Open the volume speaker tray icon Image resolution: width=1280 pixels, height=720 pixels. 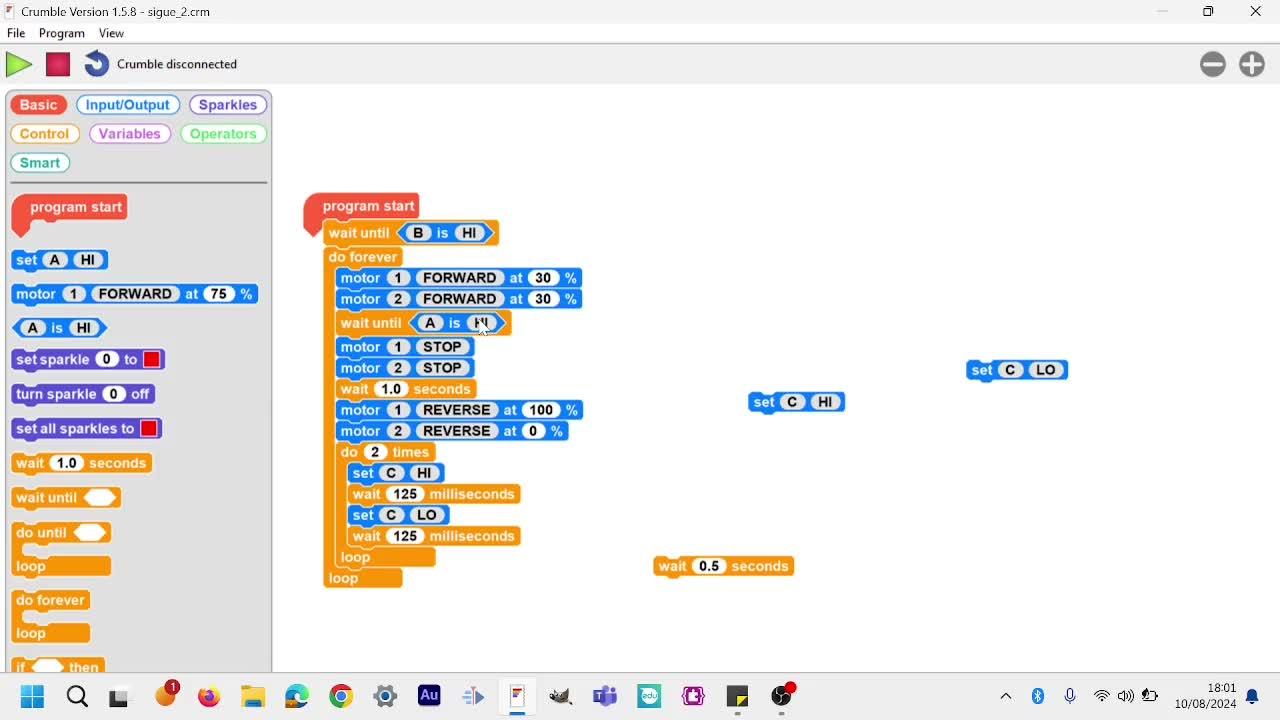click(1126, 696)
